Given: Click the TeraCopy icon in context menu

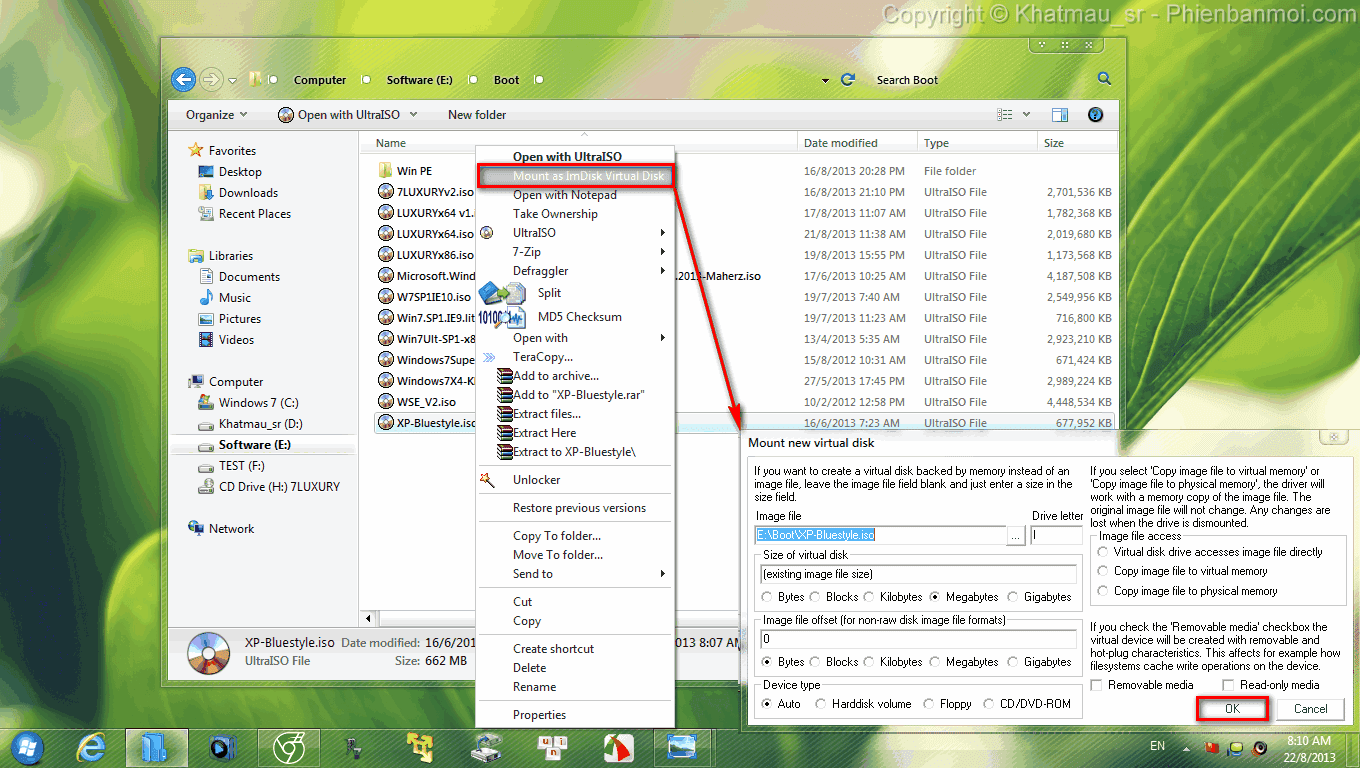Looking at the screenshot, I should [x=489, y=357].
